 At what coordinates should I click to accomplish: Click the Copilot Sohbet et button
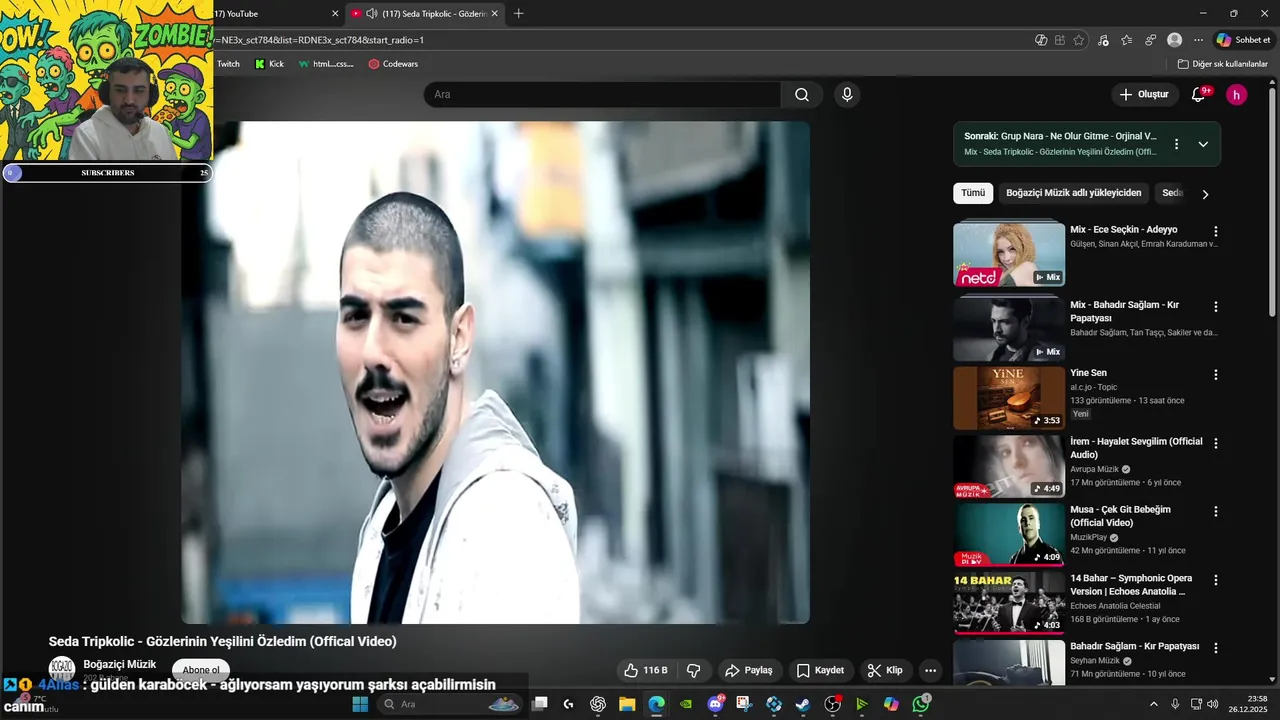point(1243,40)
